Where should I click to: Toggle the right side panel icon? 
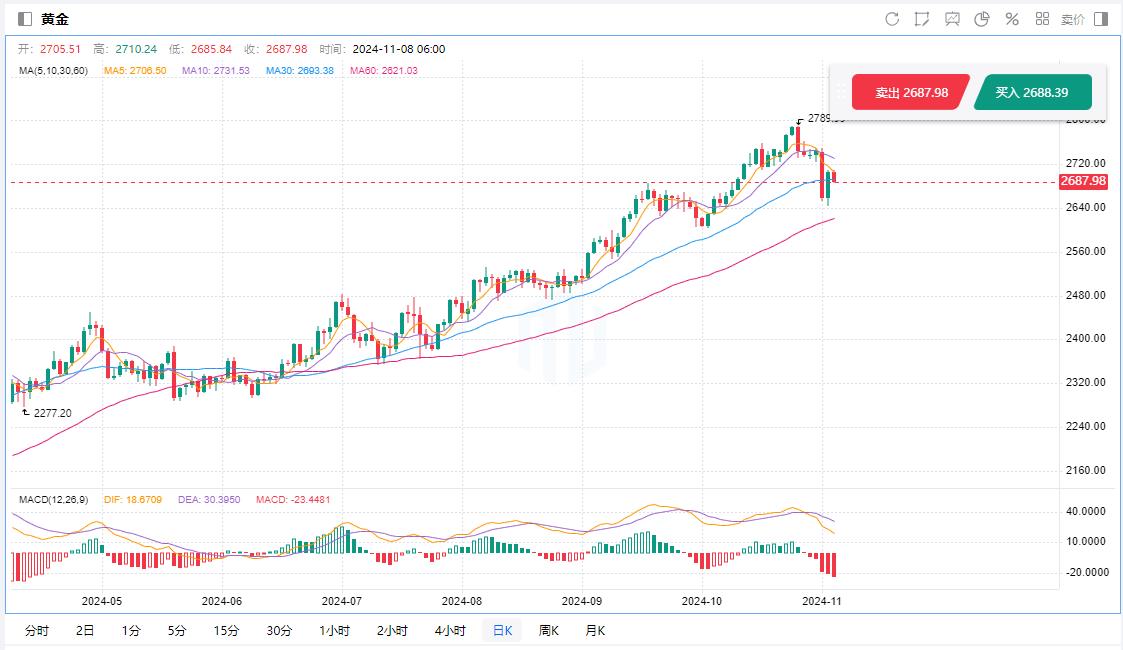click(1101, 19)
